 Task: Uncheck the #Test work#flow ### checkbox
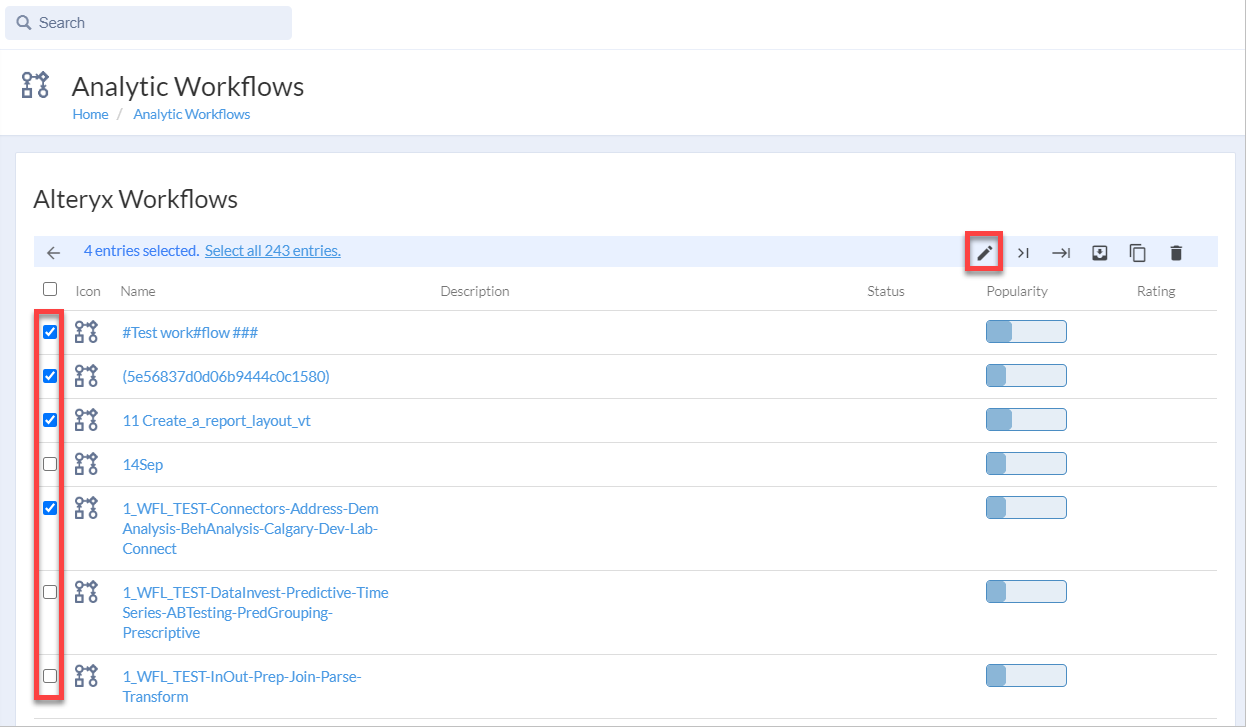[x=50, y=332]
